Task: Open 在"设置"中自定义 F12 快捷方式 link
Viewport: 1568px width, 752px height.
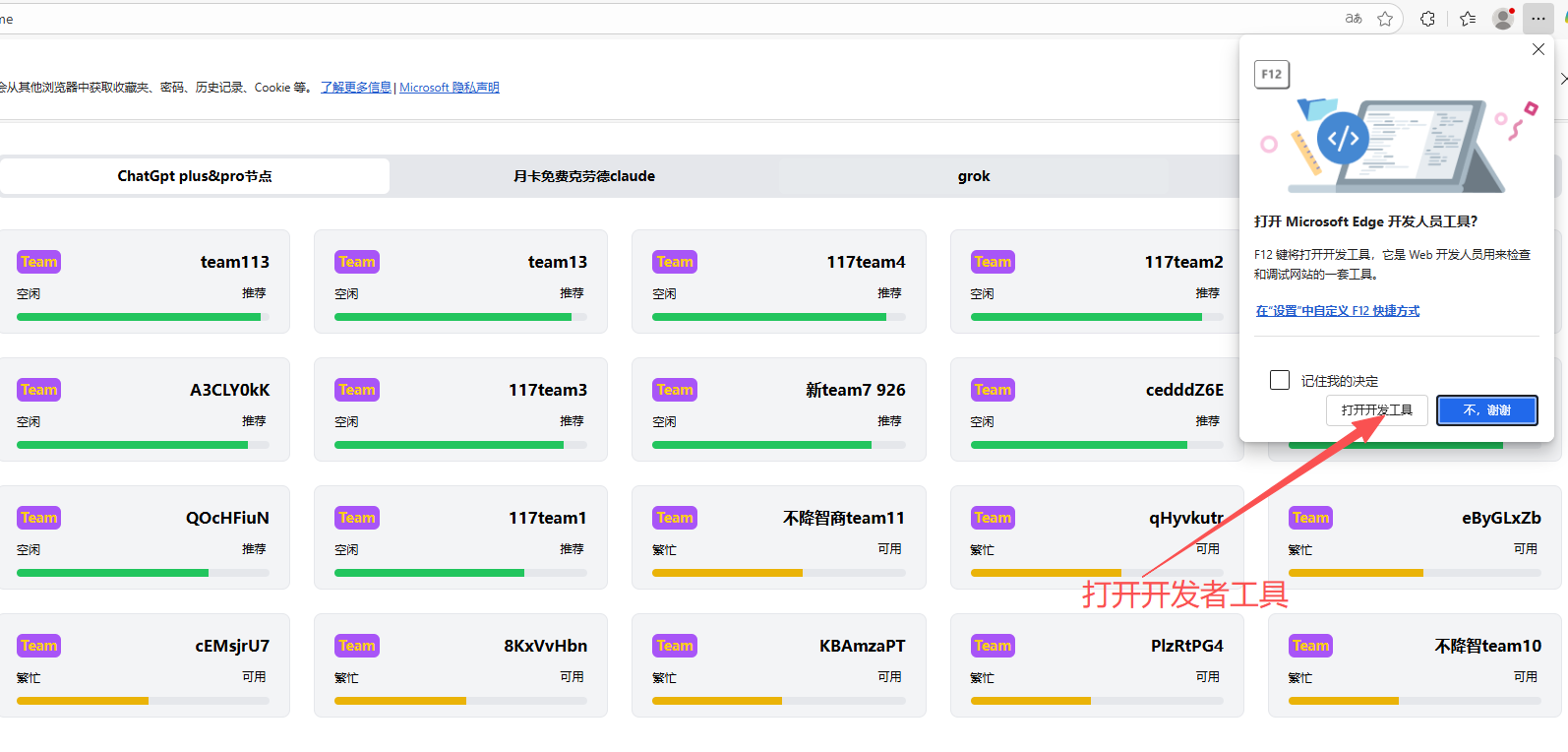Action: (x=1337, y=311)
